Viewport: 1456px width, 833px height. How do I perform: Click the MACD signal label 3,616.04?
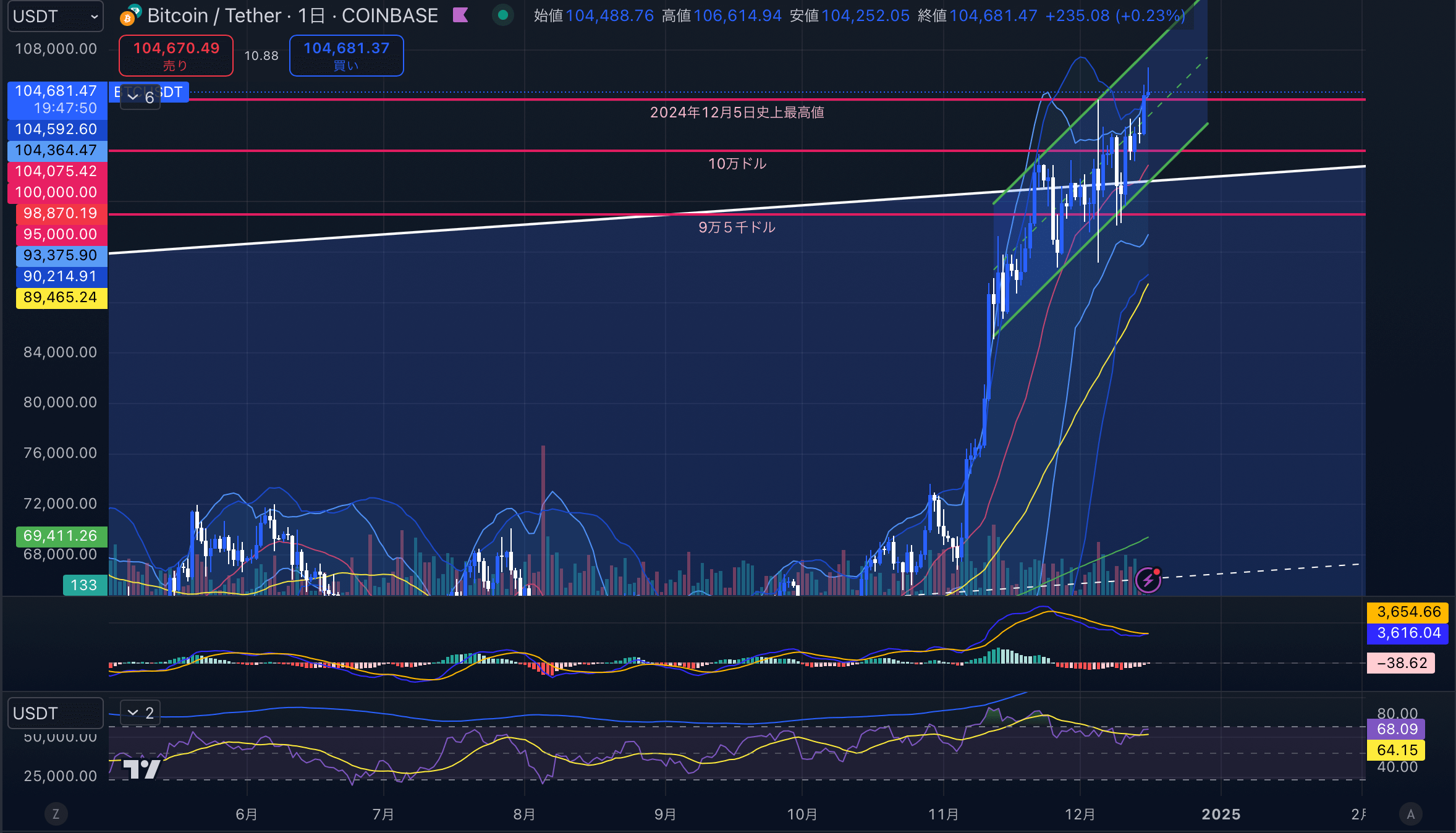(x=1408, y=633)
